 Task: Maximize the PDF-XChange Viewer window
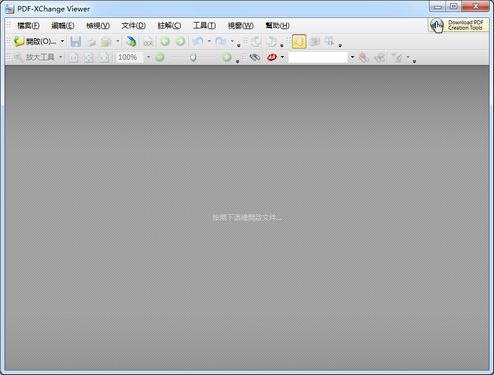454,7
